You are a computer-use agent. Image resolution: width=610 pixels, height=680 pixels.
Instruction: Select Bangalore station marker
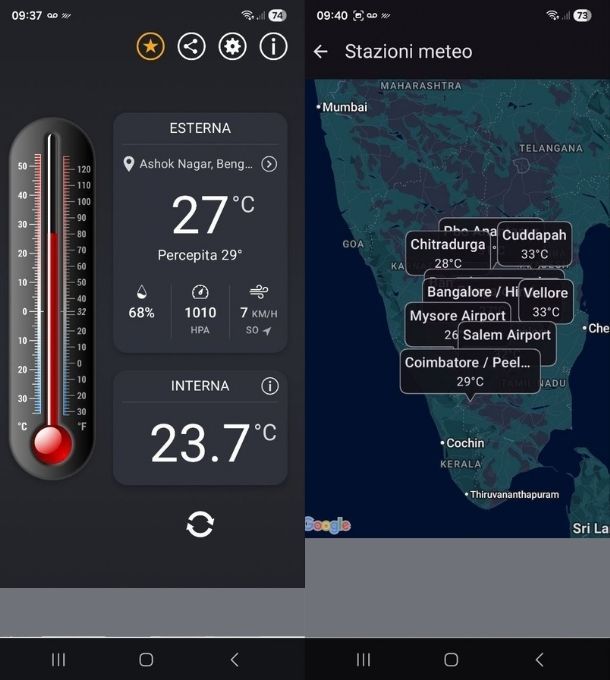470,292
